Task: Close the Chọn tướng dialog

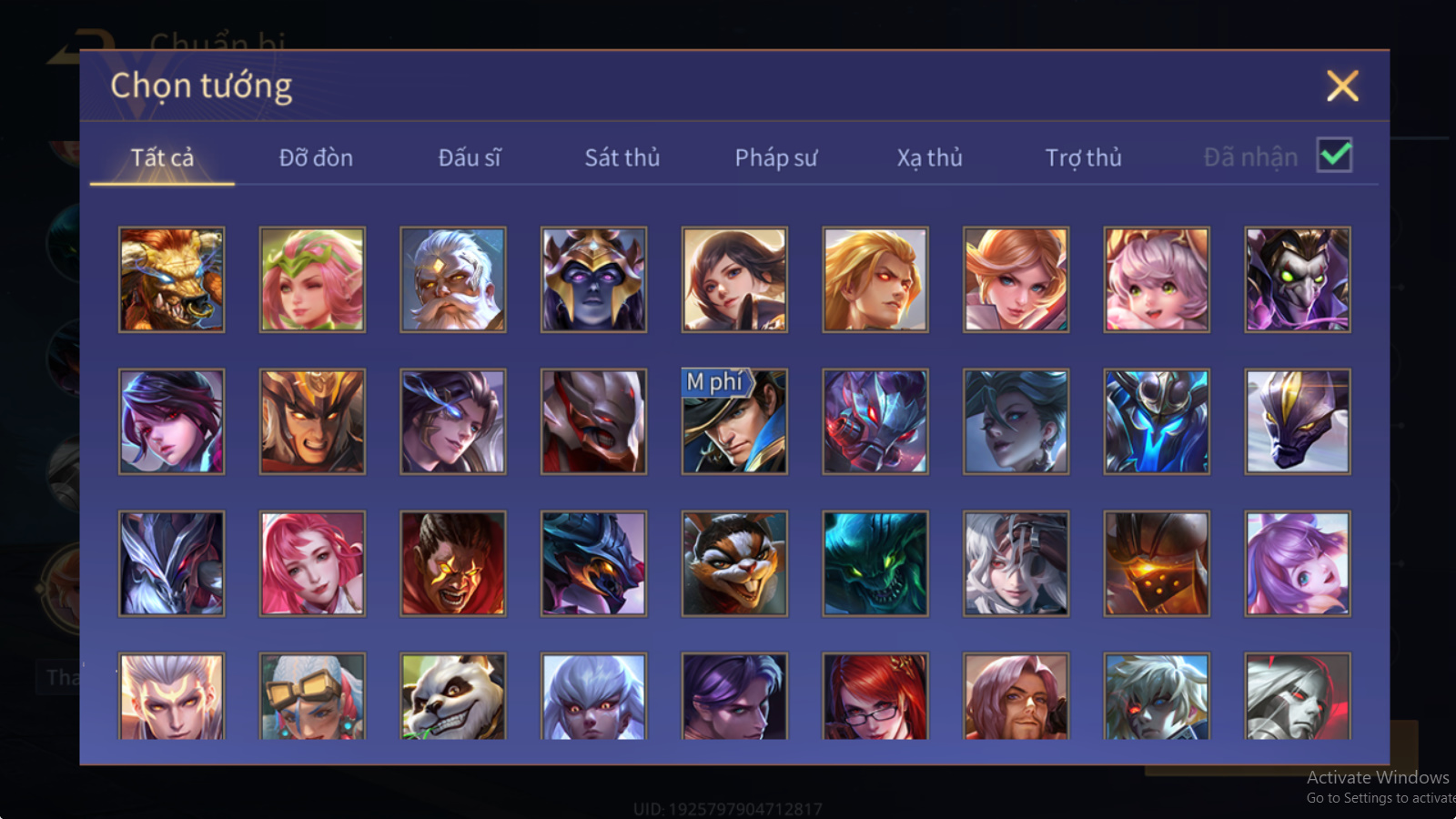Action: coord(1342,86)
